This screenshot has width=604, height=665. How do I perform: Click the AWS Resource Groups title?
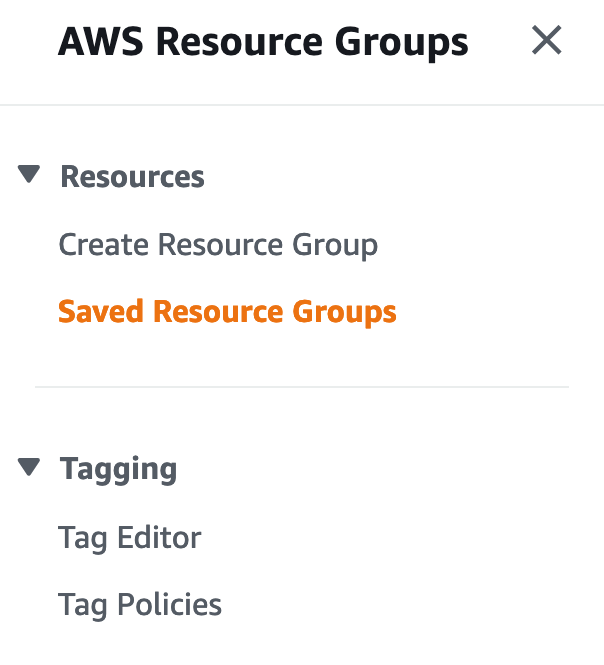(x=263, y=42)
